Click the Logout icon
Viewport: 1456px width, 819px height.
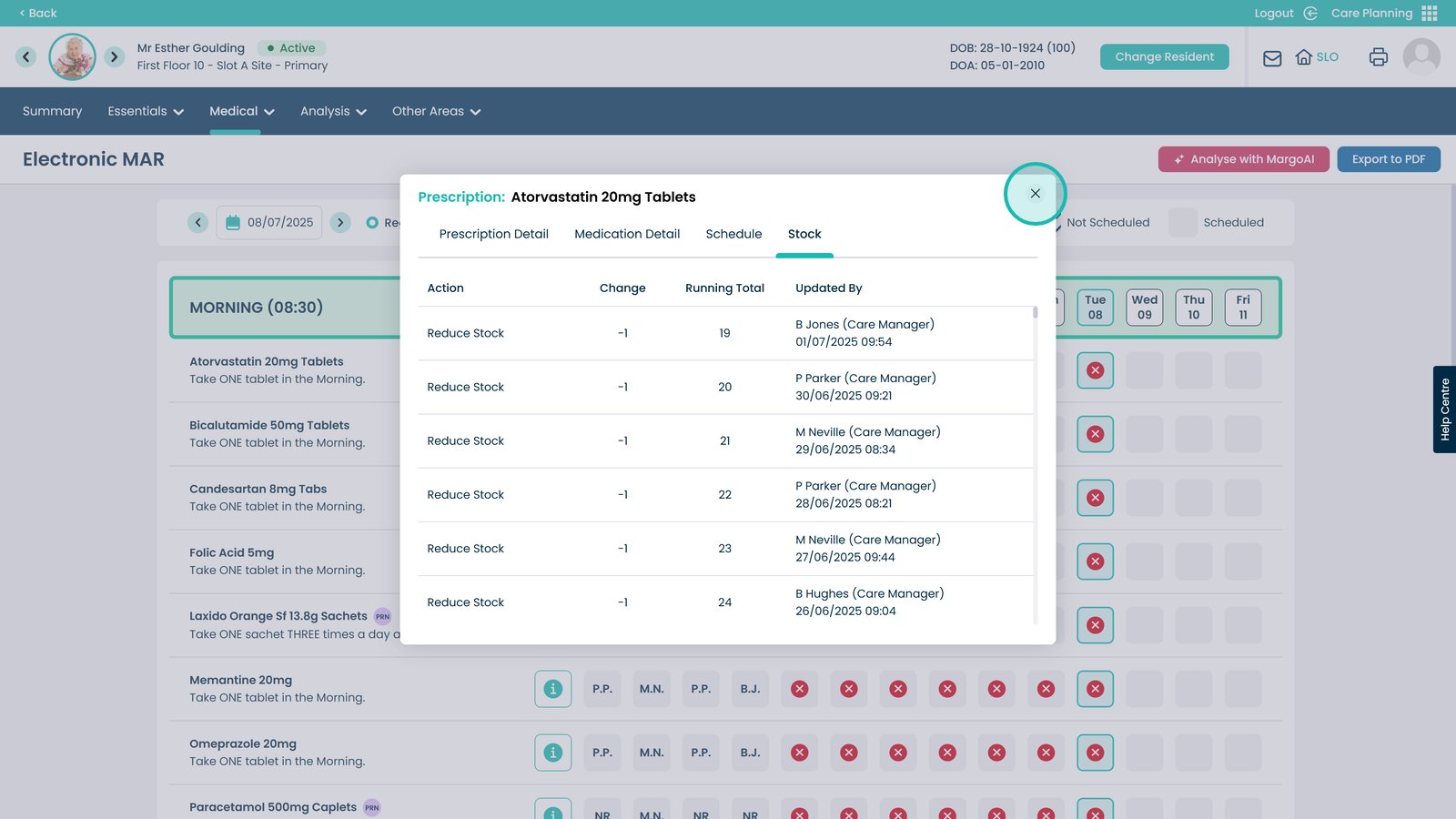coord(1310,13)
